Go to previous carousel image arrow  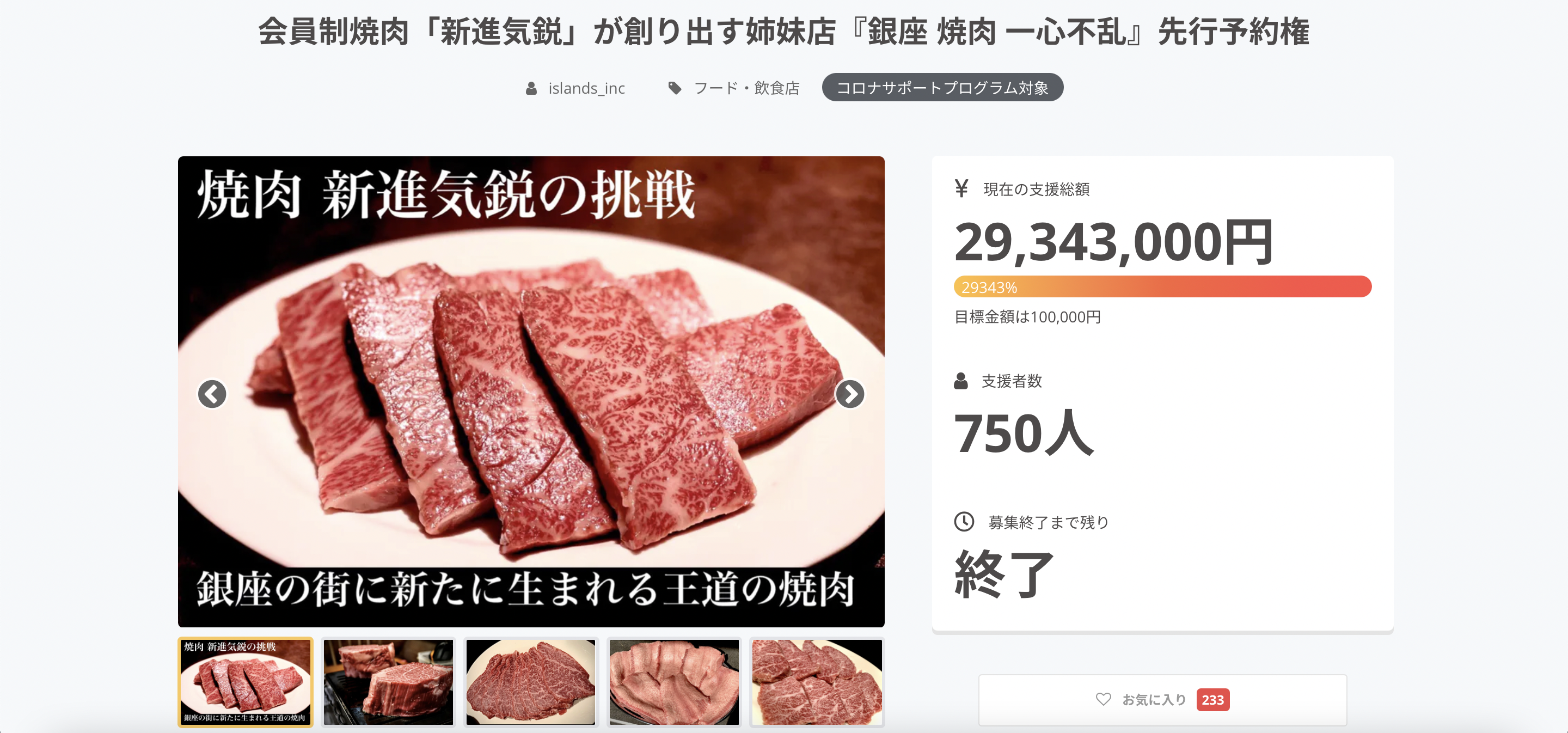pyautogui.click(x=212, y=394)
